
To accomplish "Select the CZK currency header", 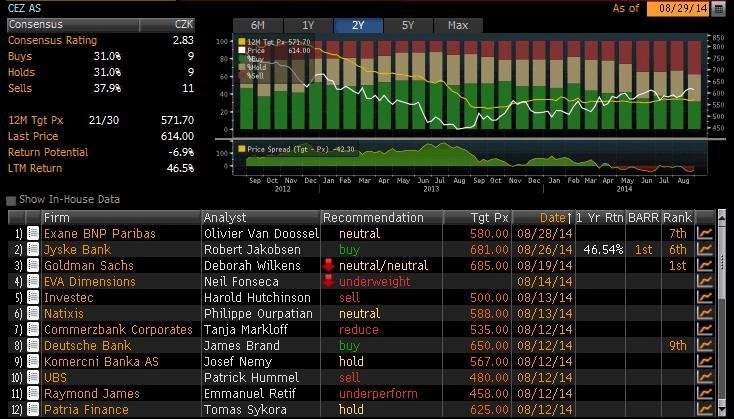I will 168,24.
